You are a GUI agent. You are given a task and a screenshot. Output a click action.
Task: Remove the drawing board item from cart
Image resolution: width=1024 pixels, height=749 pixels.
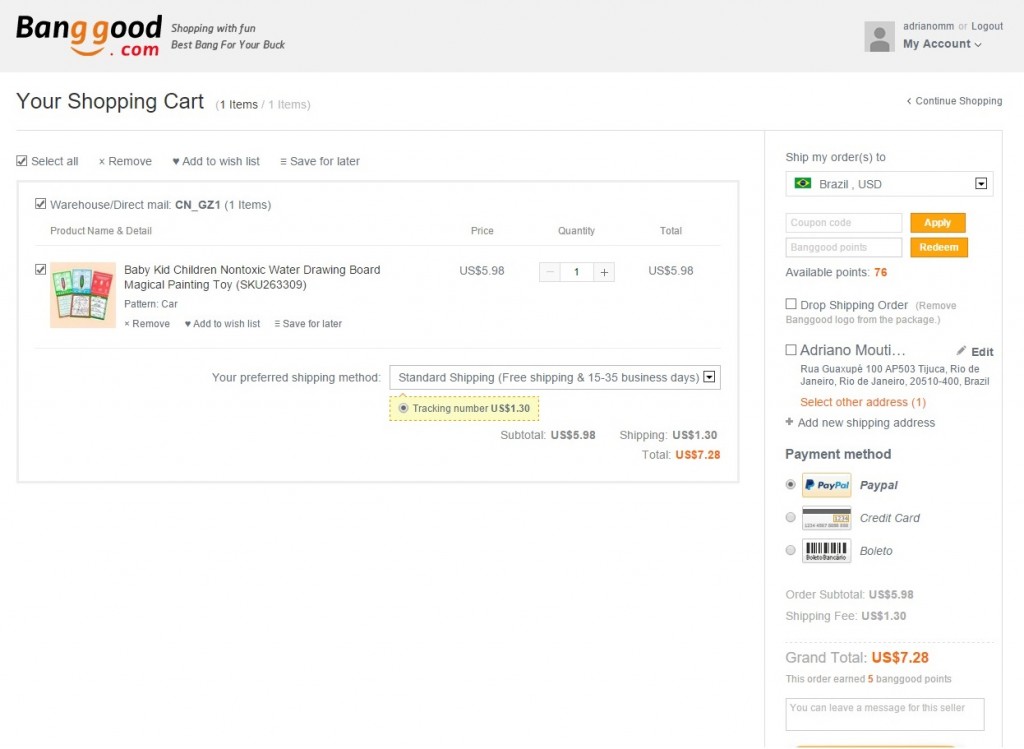tap(147, 323)
